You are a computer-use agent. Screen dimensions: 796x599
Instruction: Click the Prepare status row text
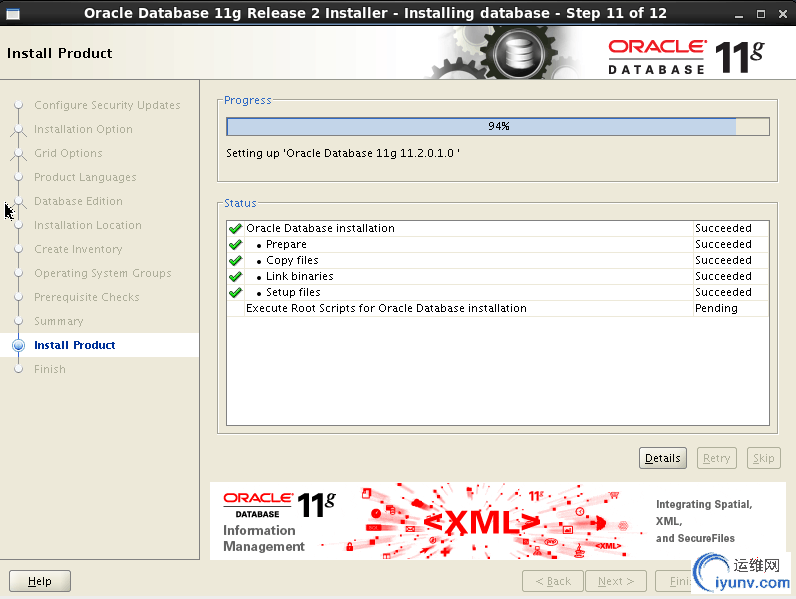pyautogui.click(x=286, y=245)
